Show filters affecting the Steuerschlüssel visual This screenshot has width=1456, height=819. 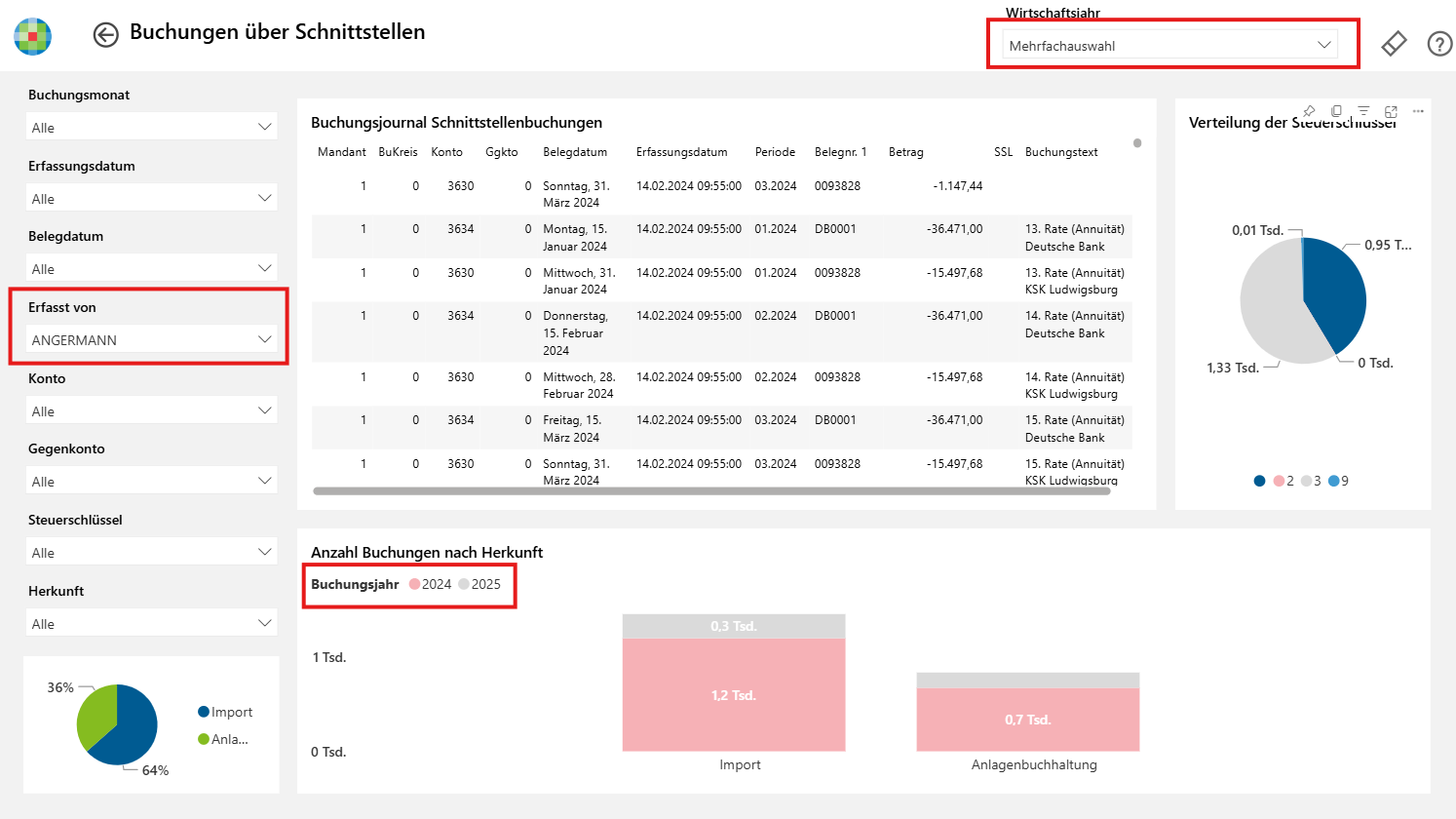point(1363,111)
